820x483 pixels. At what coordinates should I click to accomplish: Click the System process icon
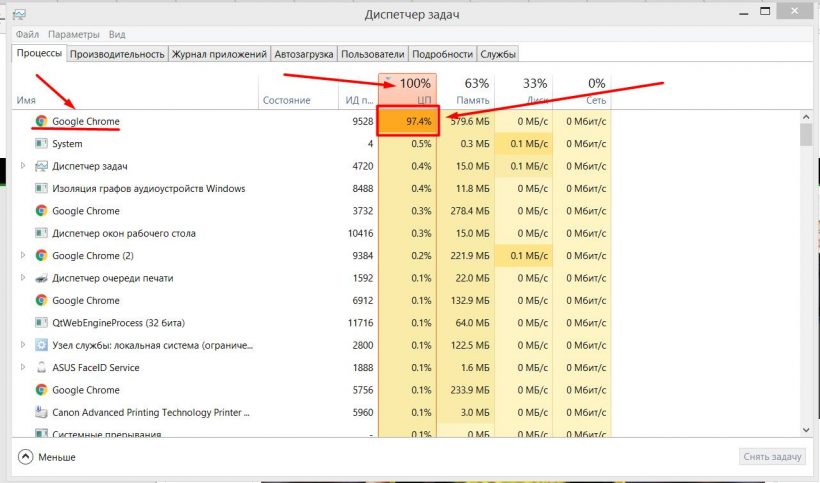coord(41,144)
